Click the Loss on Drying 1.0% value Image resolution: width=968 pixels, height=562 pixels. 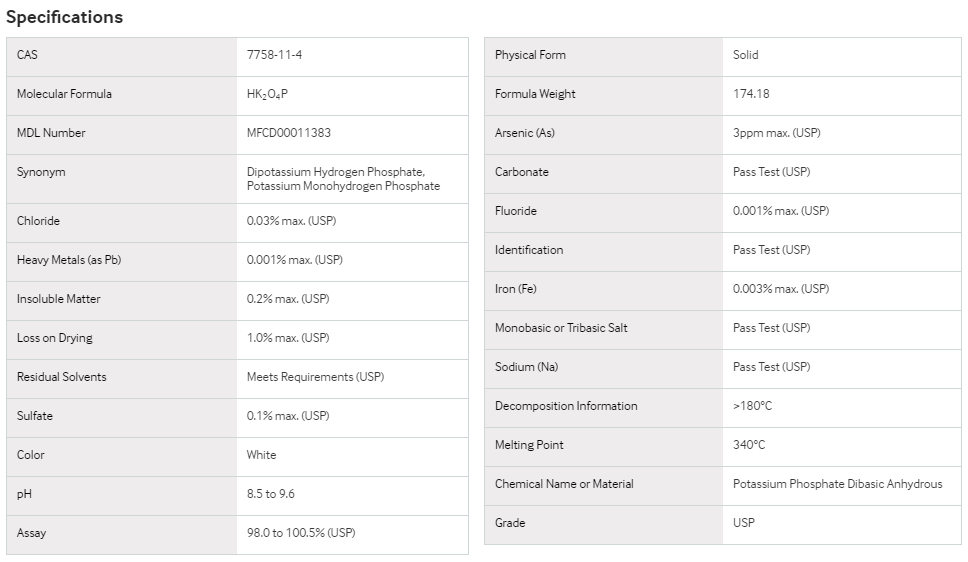pos(288,338)
